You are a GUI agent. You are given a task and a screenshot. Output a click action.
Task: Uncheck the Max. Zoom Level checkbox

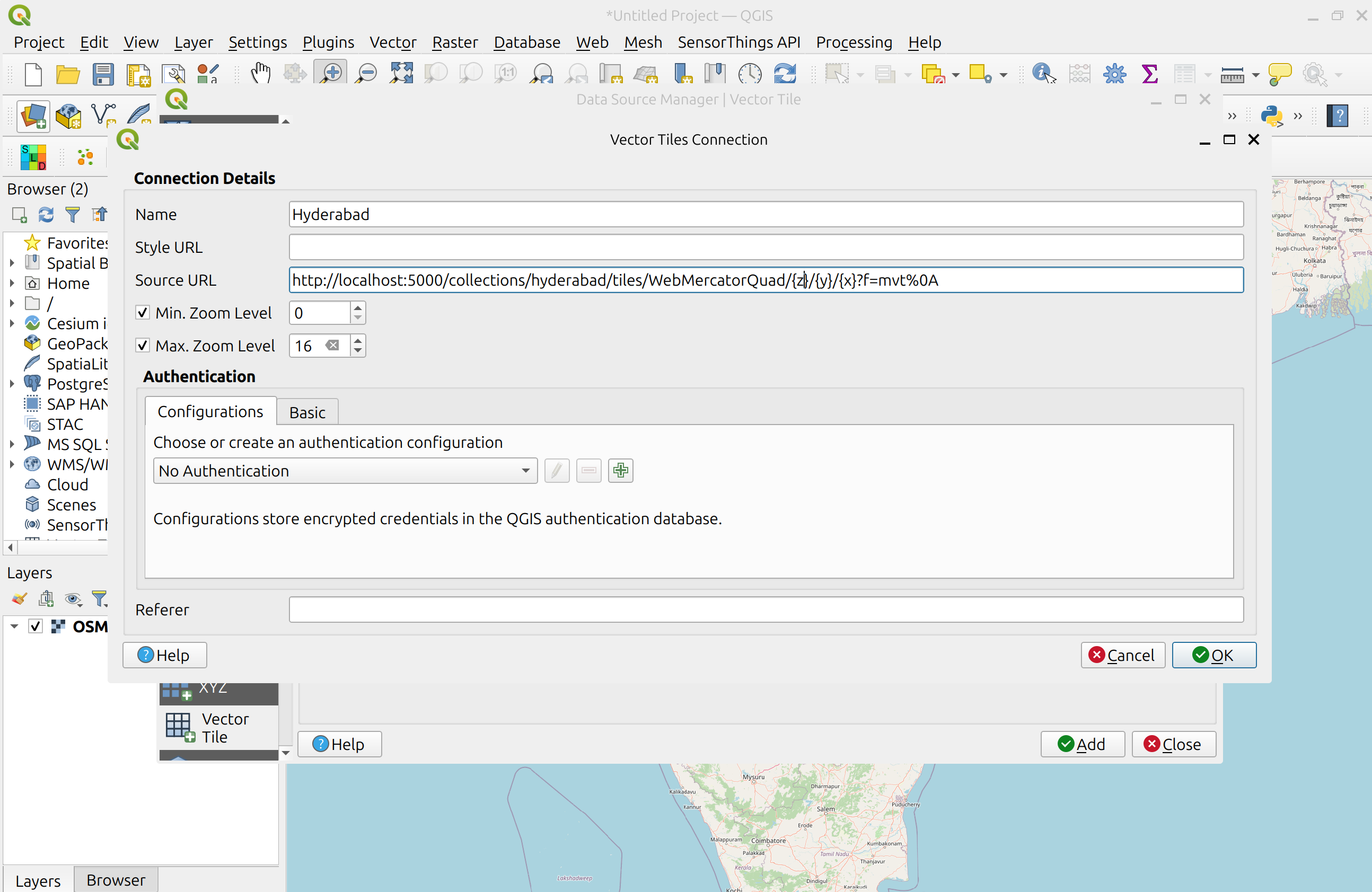[143, 346]
